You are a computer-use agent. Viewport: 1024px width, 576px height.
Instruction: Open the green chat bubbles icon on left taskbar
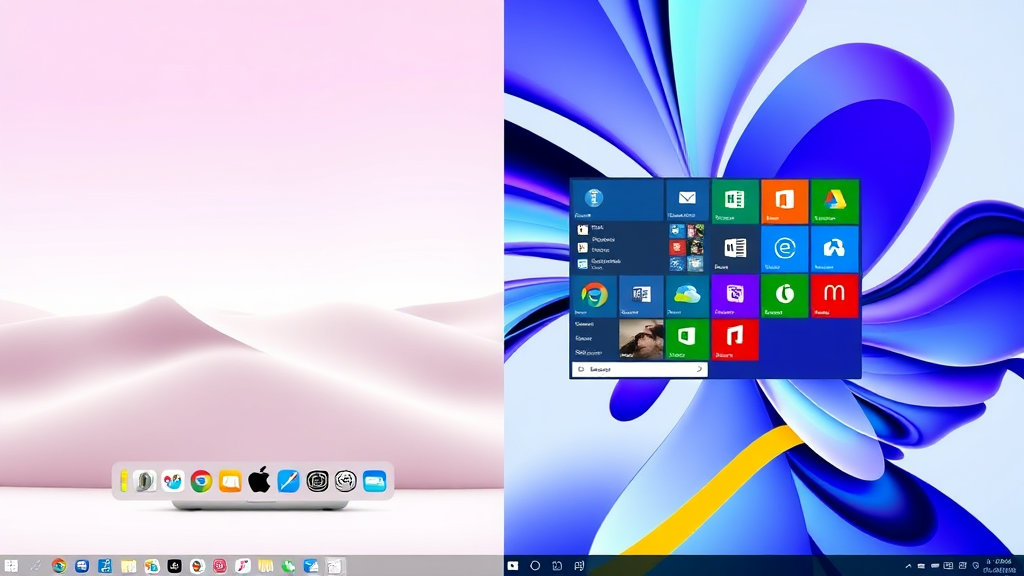[x=288, y=566]
